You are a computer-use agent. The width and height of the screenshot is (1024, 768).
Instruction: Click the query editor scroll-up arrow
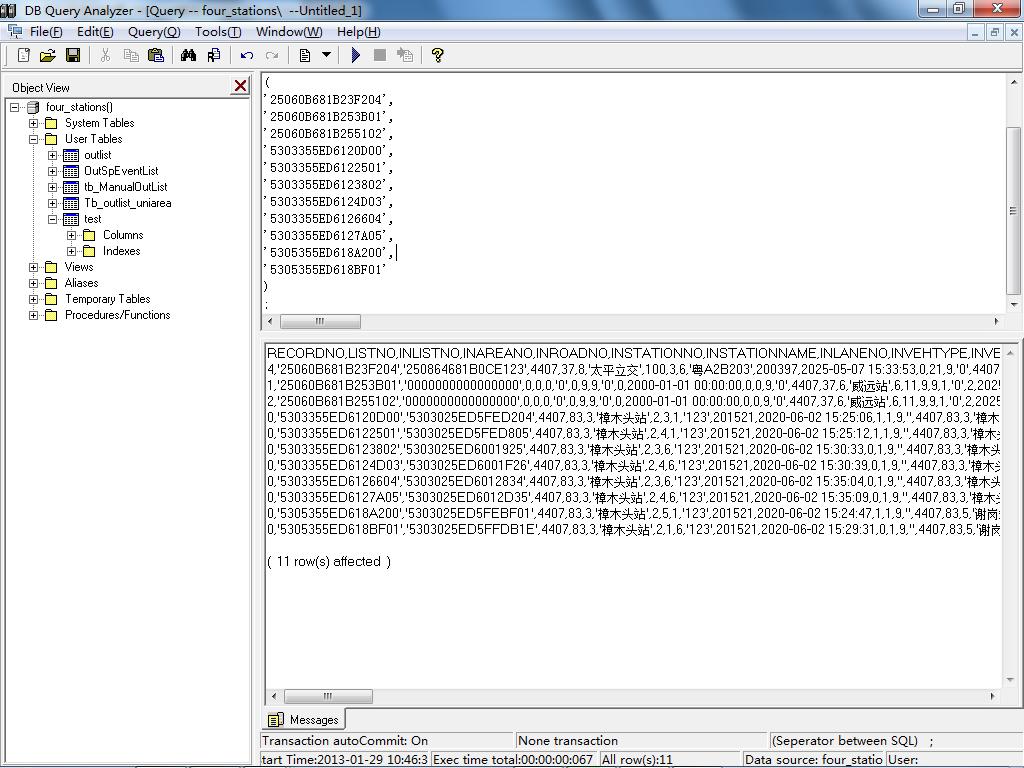point(1014,83)
